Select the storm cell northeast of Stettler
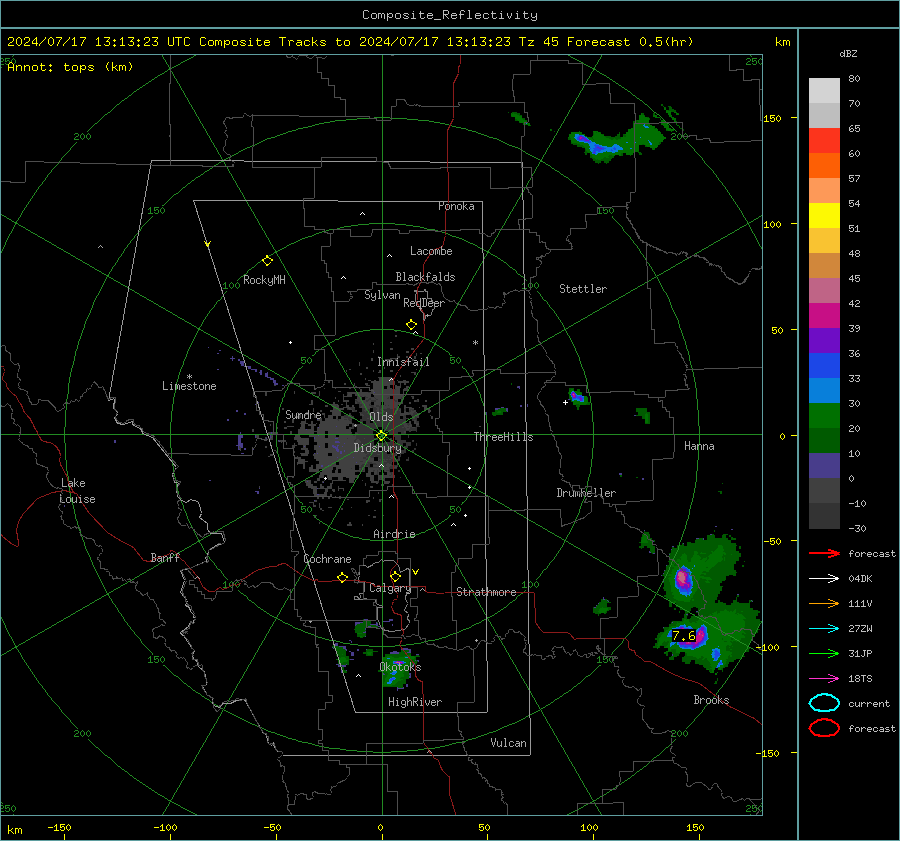The height and width of the screenshot is (841, 900). coord(617,138)
